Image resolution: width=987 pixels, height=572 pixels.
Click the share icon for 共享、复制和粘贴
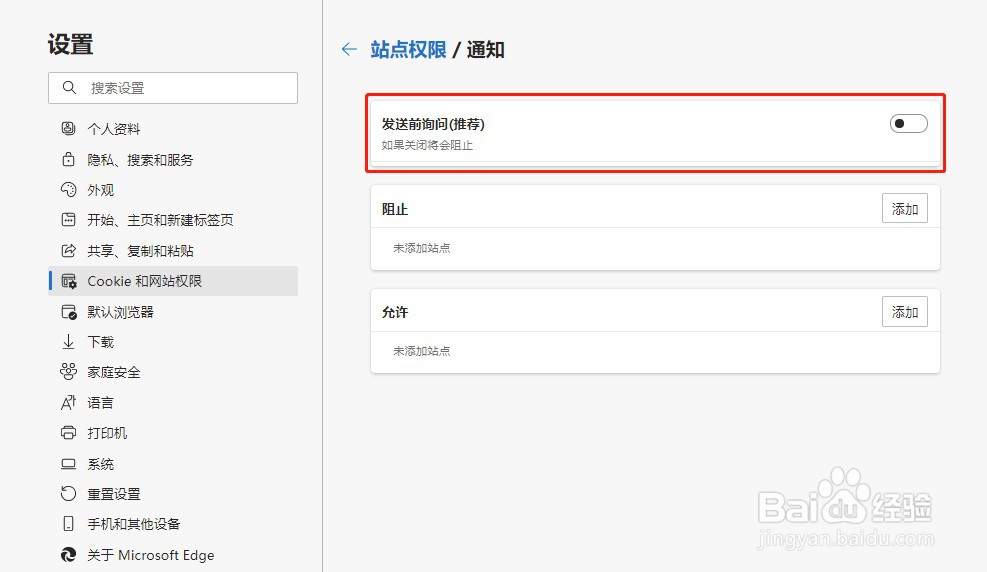(x=68, y=250)
